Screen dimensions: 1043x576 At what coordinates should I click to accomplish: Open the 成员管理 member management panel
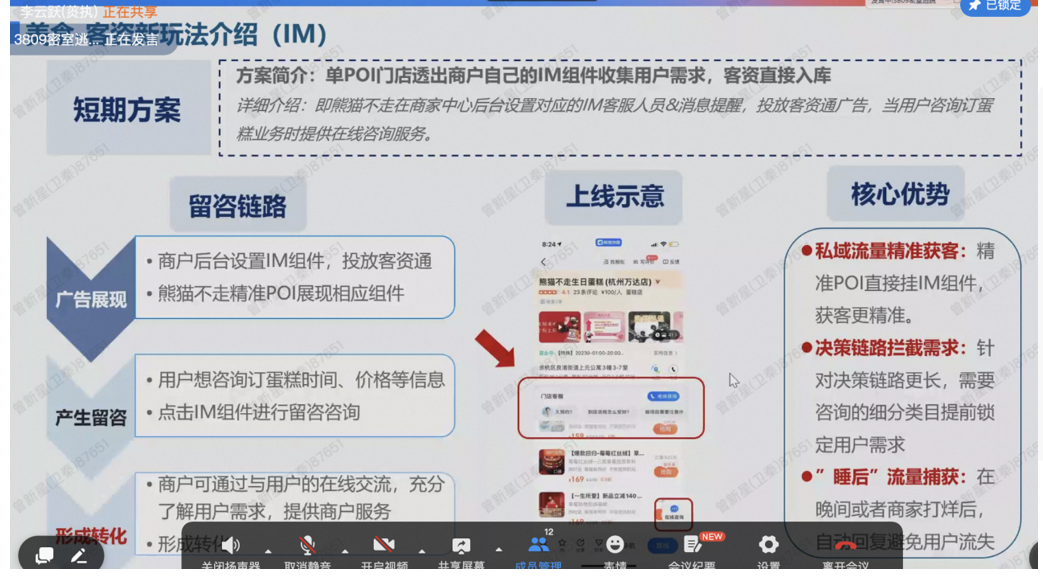[x=540, y=543]
